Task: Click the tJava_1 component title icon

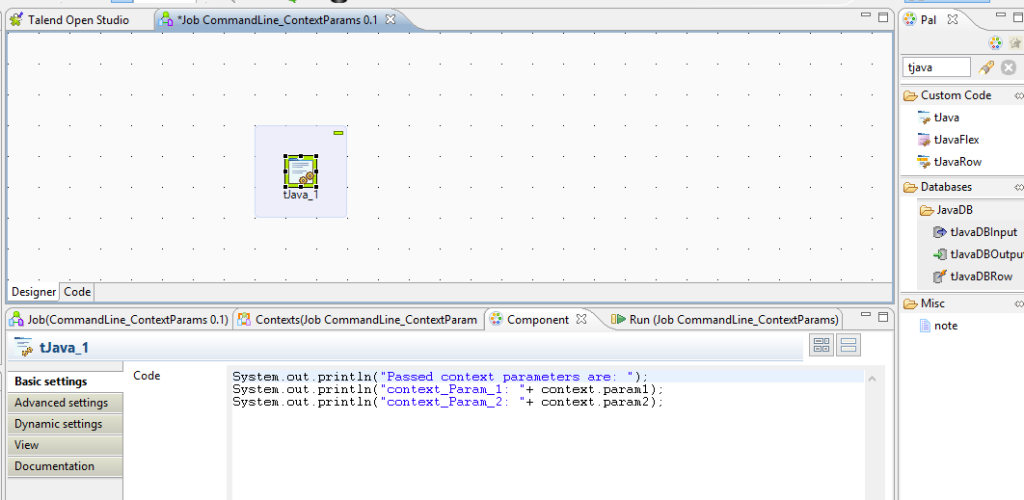Action: tap(24, 347)
